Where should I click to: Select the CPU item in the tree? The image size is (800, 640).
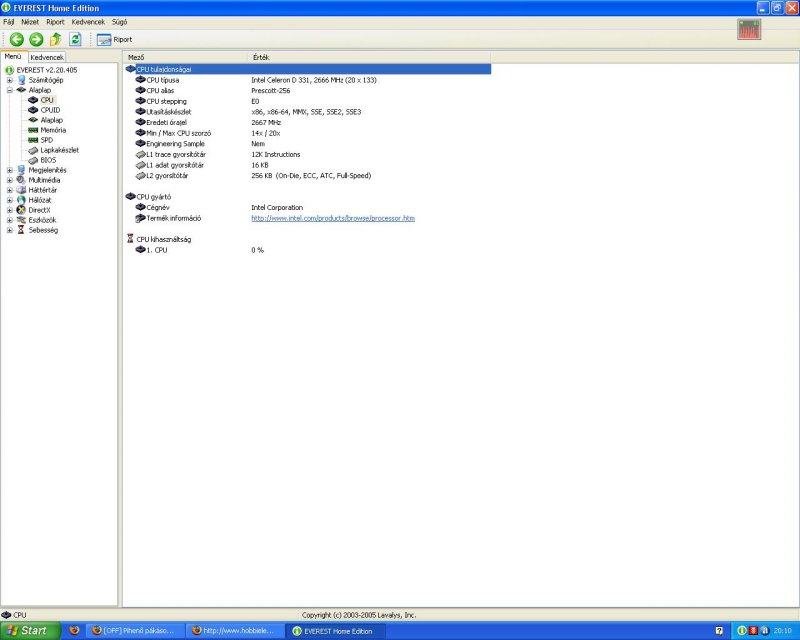47,100
